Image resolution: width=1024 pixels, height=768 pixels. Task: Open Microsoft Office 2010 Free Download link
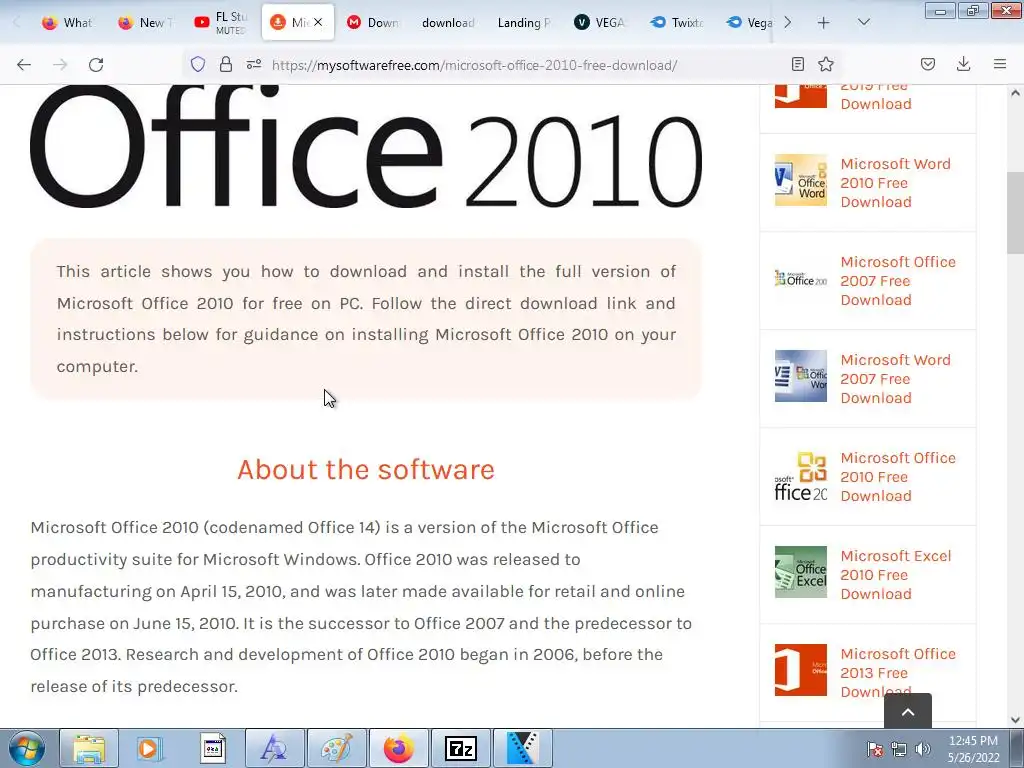click(898, 477)
